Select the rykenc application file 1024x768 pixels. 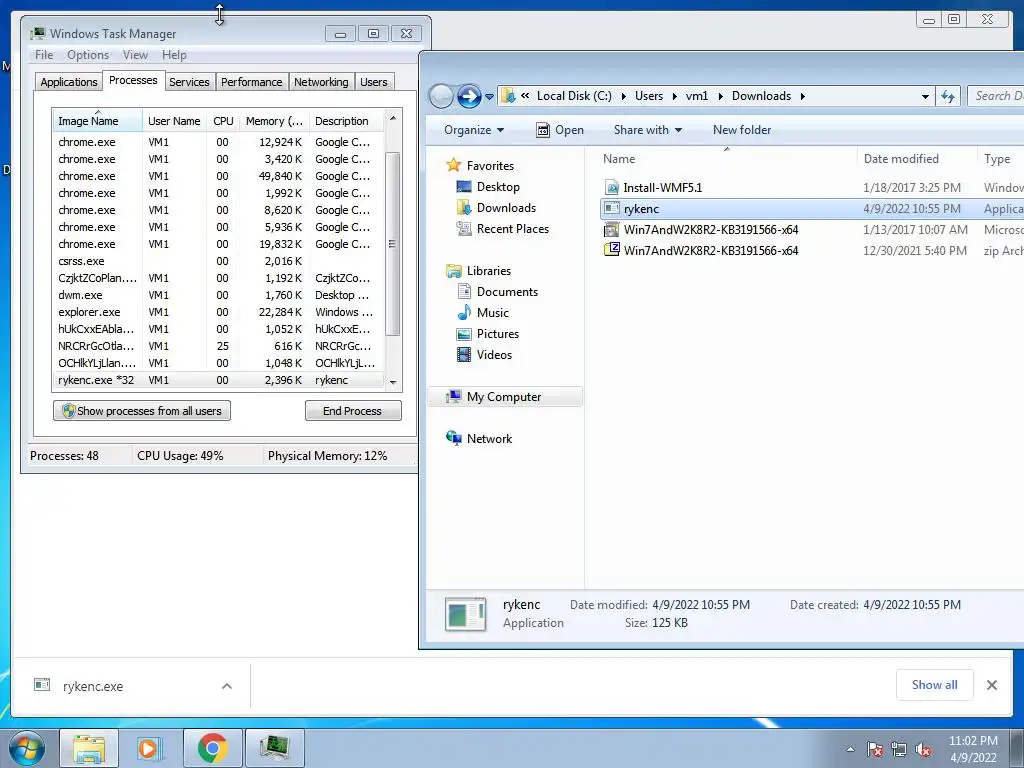coord(641,209)
